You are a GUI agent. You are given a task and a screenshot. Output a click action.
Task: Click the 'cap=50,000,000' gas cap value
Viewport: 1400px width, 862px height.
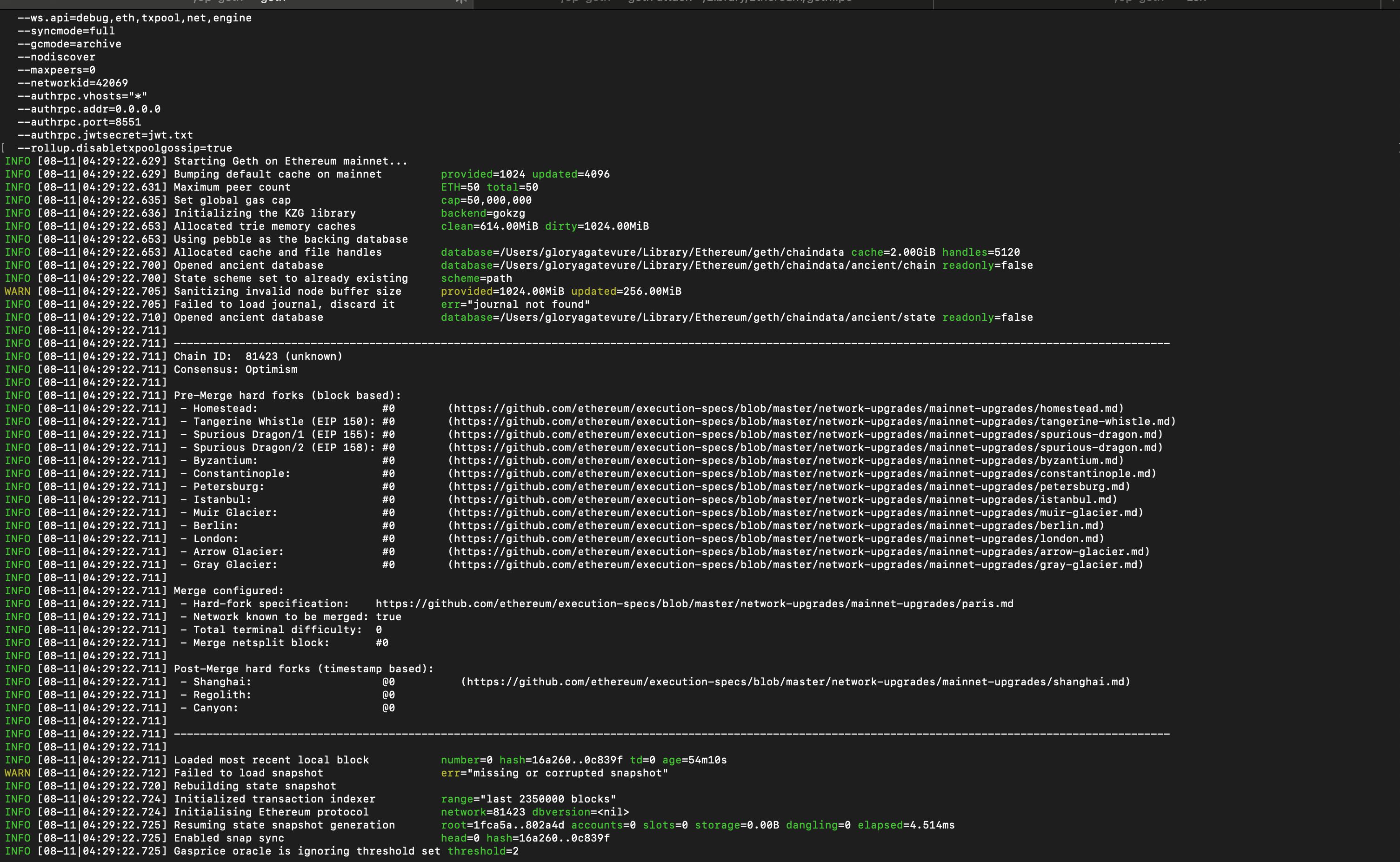[x=487, y=200]
